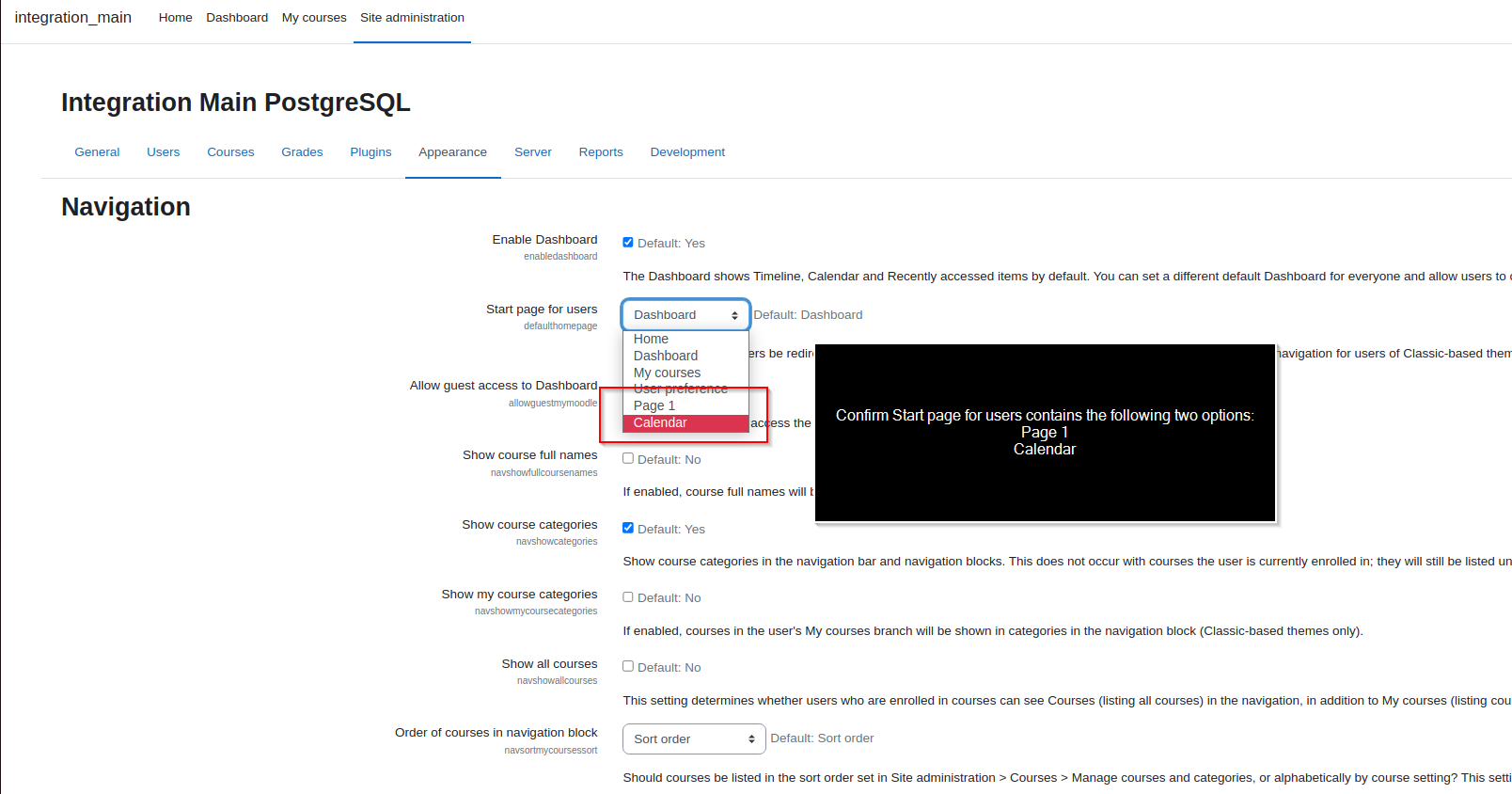Screen dimensions: 1512x794
Task: Collapse the Start page for users dropdown
Action: [x=685, y=315]
